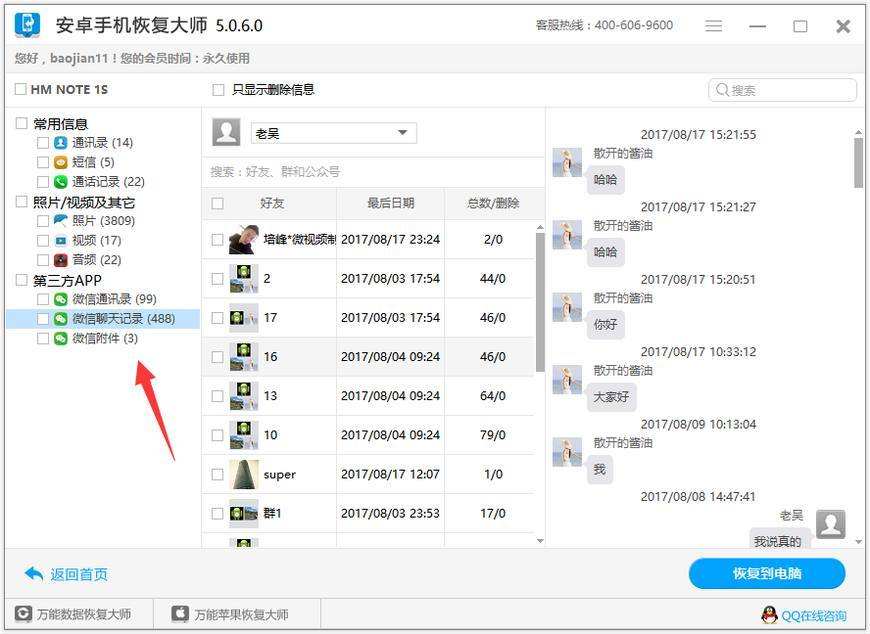Tick the 第三方APP checkbox
The width and height of the screenshot is (870, 634).
(22, 280)
